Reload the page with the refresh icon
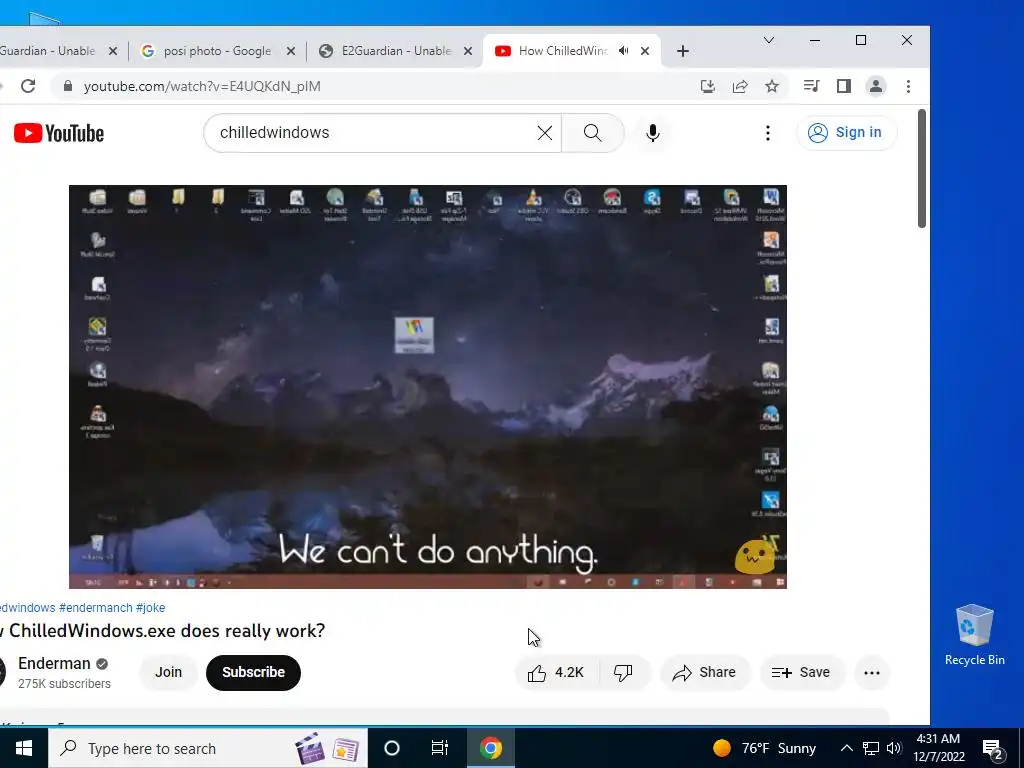The height and width of the screenshot is (768, 1024). 28,86
